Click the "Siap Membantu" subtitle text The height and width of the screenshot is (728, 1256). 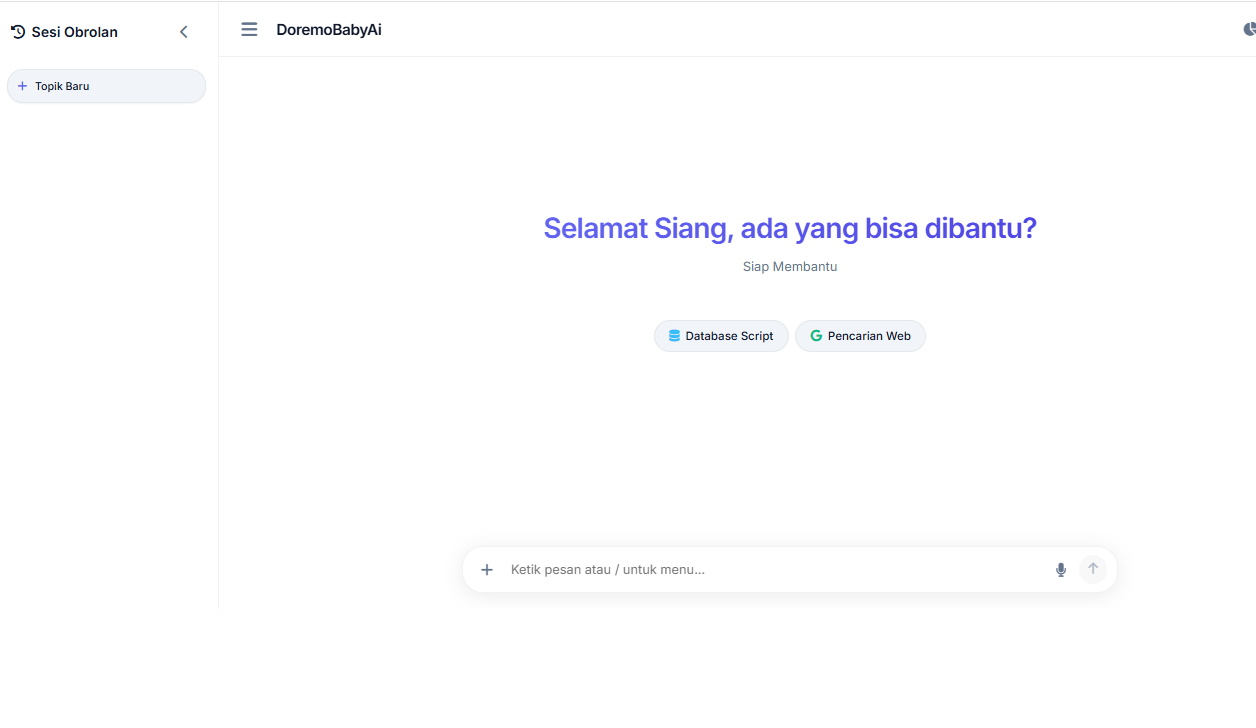(790, 267)
